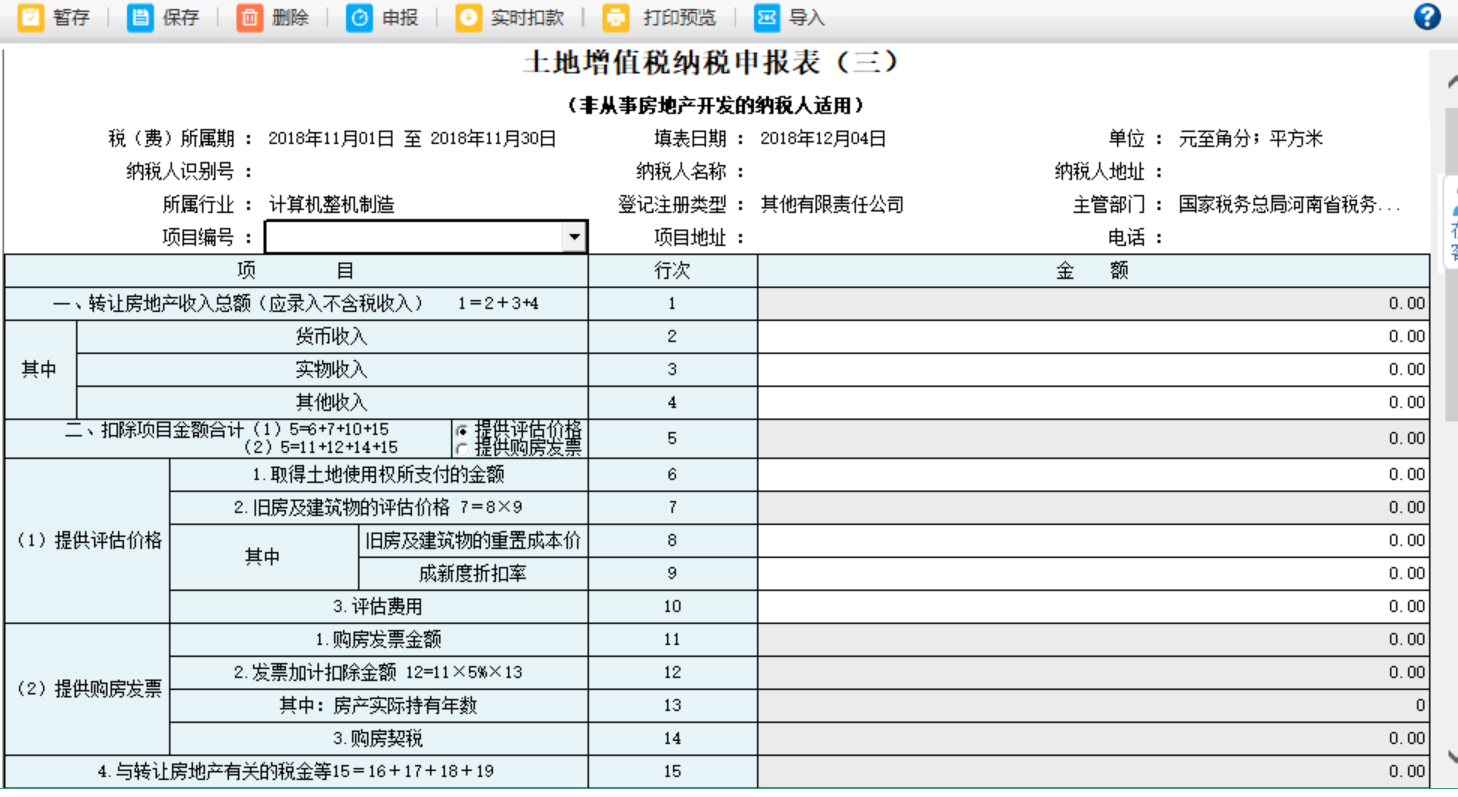
Task: Click the 导入 (import) icon
Action: tap(767, 17)
